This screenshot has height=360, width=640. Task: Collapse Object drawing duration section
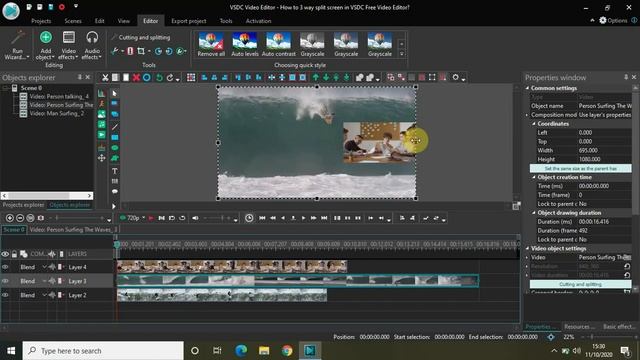coord(534,213)
